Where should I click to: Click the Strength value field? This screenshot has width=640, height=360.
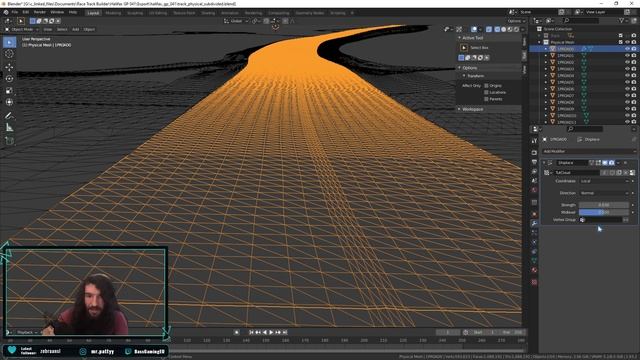(604, 205)
